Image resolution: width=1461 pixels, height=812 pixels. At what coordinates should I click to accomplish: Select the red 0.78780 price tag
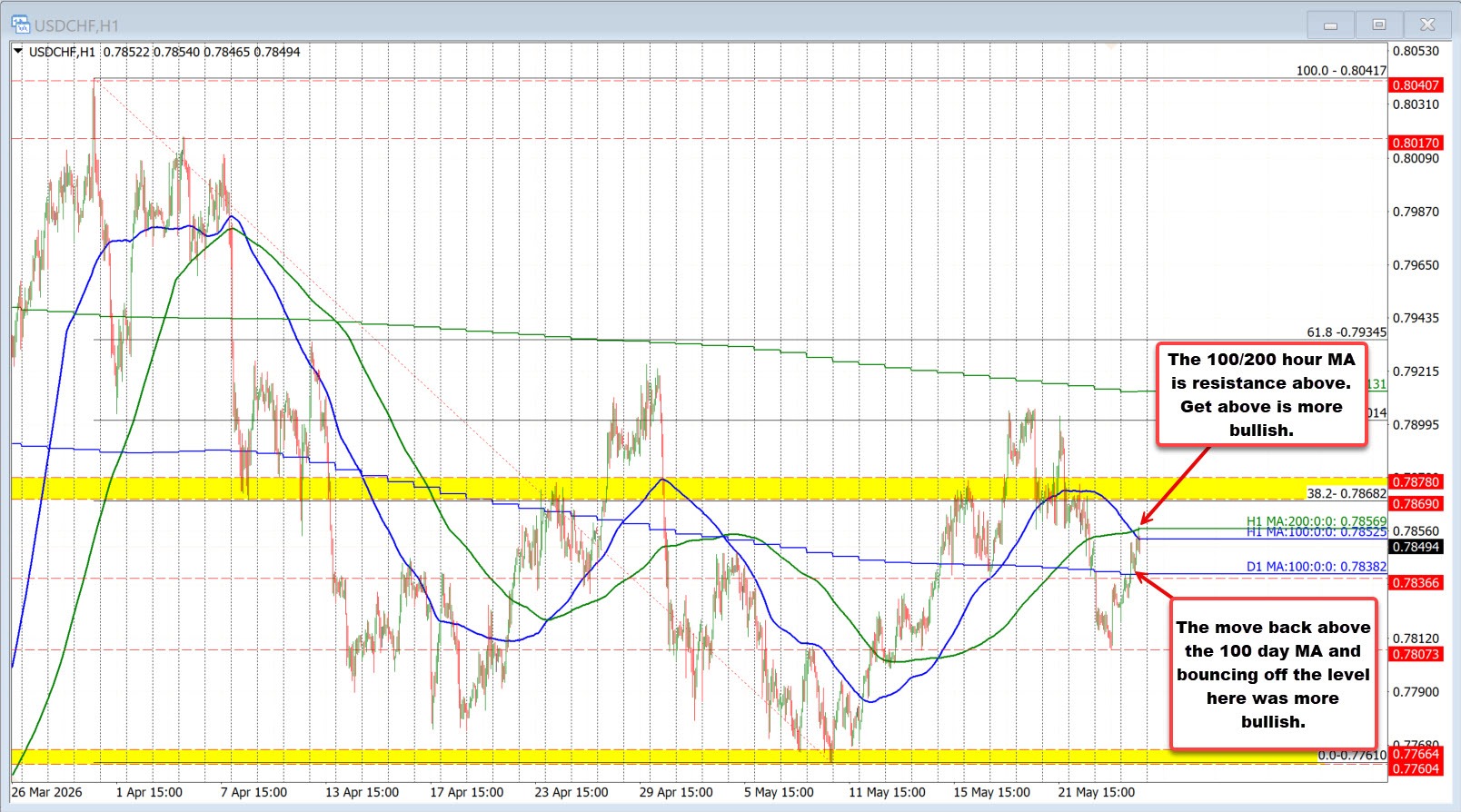[x=1416, y=481]
